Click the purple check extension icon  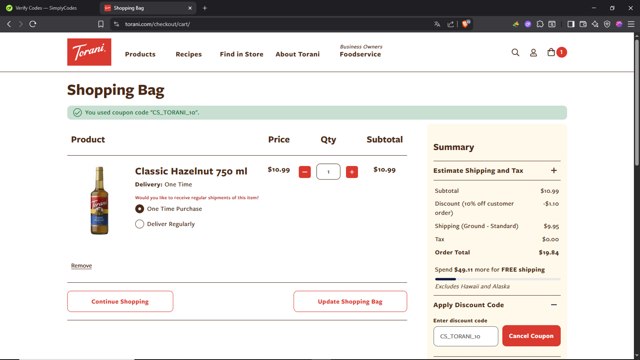pos(528,24)
